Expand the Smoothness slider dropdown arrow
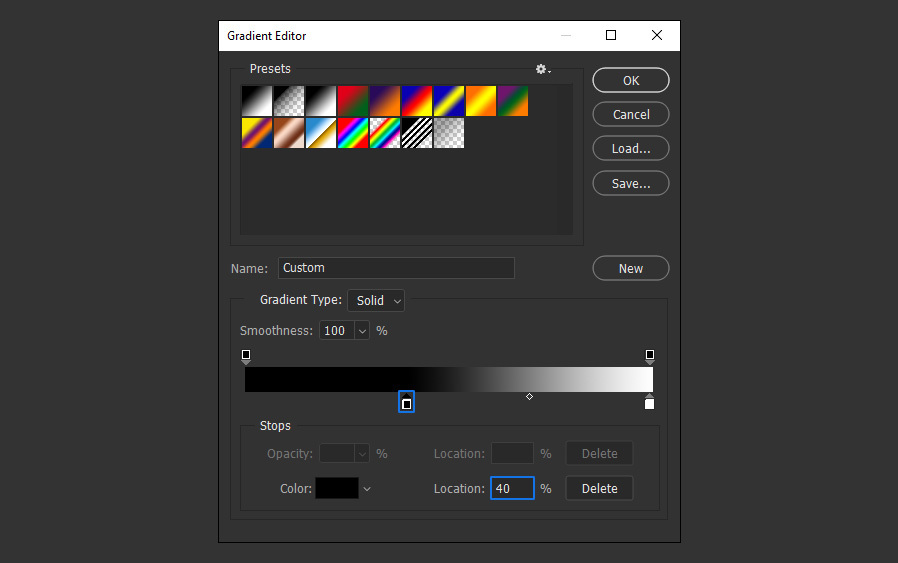The height and width of the screenshot is (563, 898). tap(362, 330)
